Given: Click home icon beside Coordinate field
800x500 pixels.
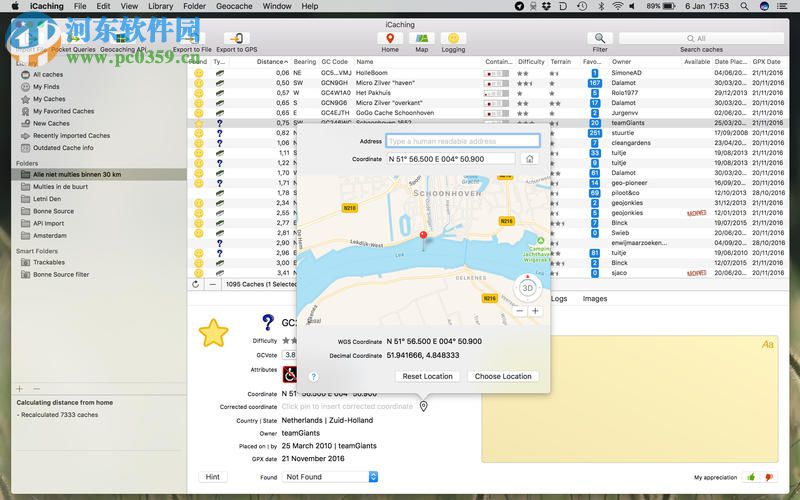Looking at the screenshot, I should click(530, 159).
